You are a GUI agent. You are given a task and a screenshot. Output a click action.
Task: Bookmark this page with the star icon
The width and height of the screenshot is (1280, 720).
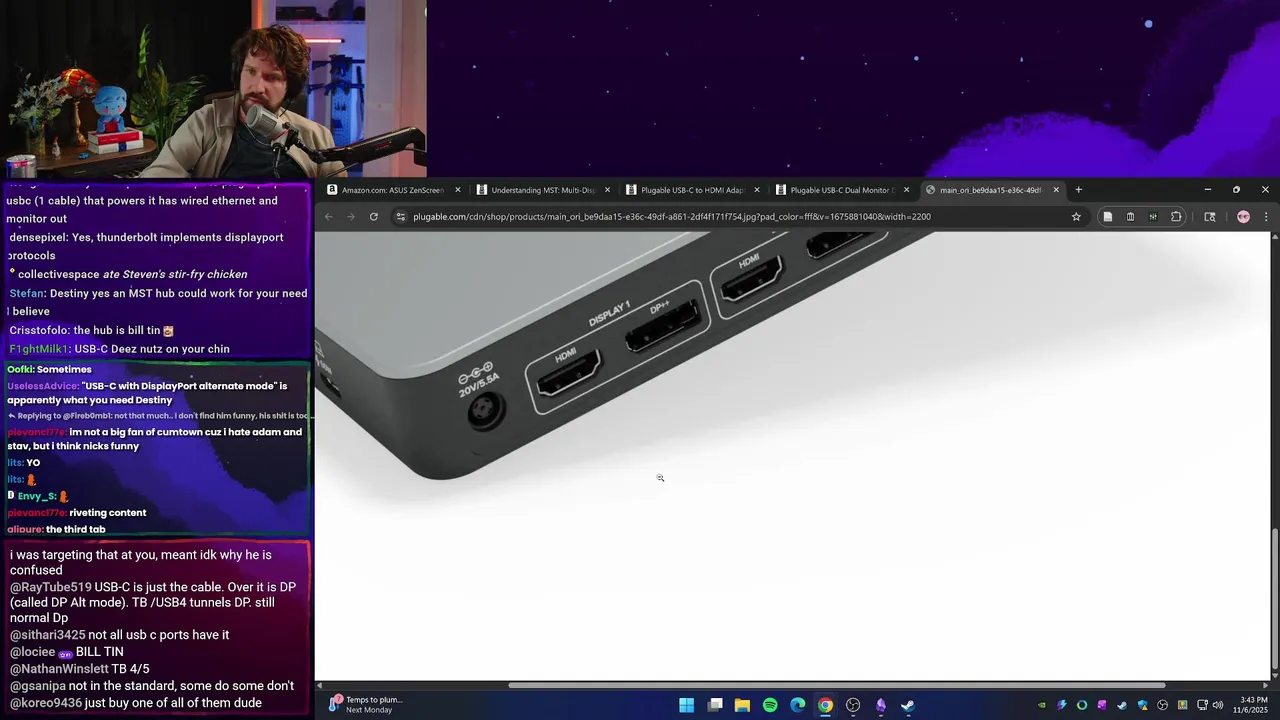point(1076,216)
